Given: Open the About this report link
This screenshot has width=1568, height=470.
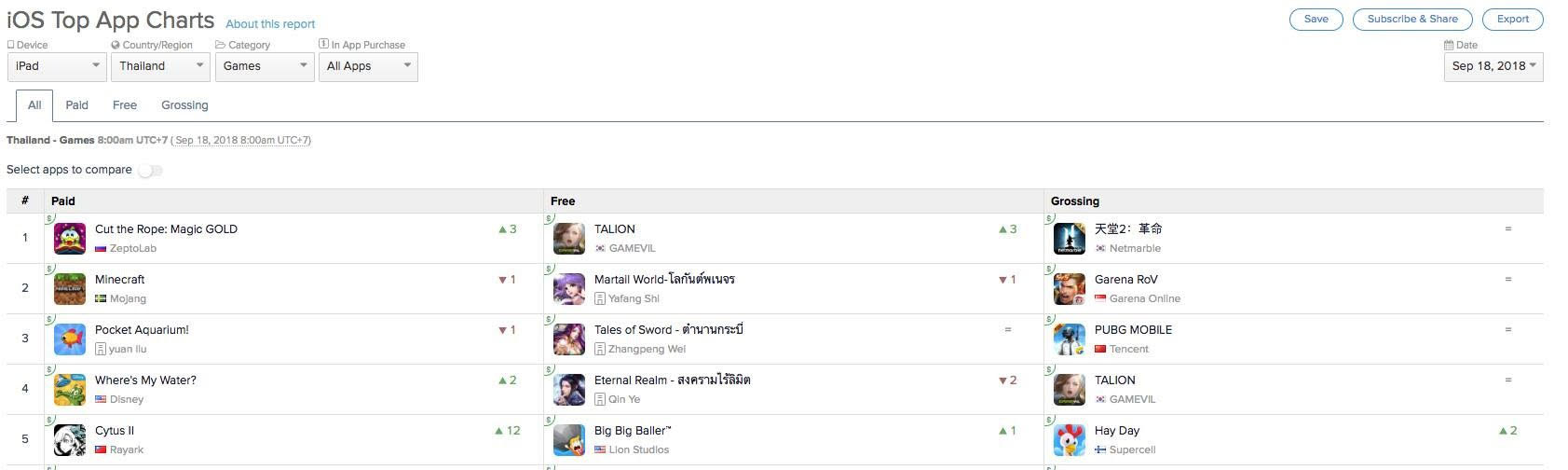Looking at the screenshot, I should coord(270,24).
